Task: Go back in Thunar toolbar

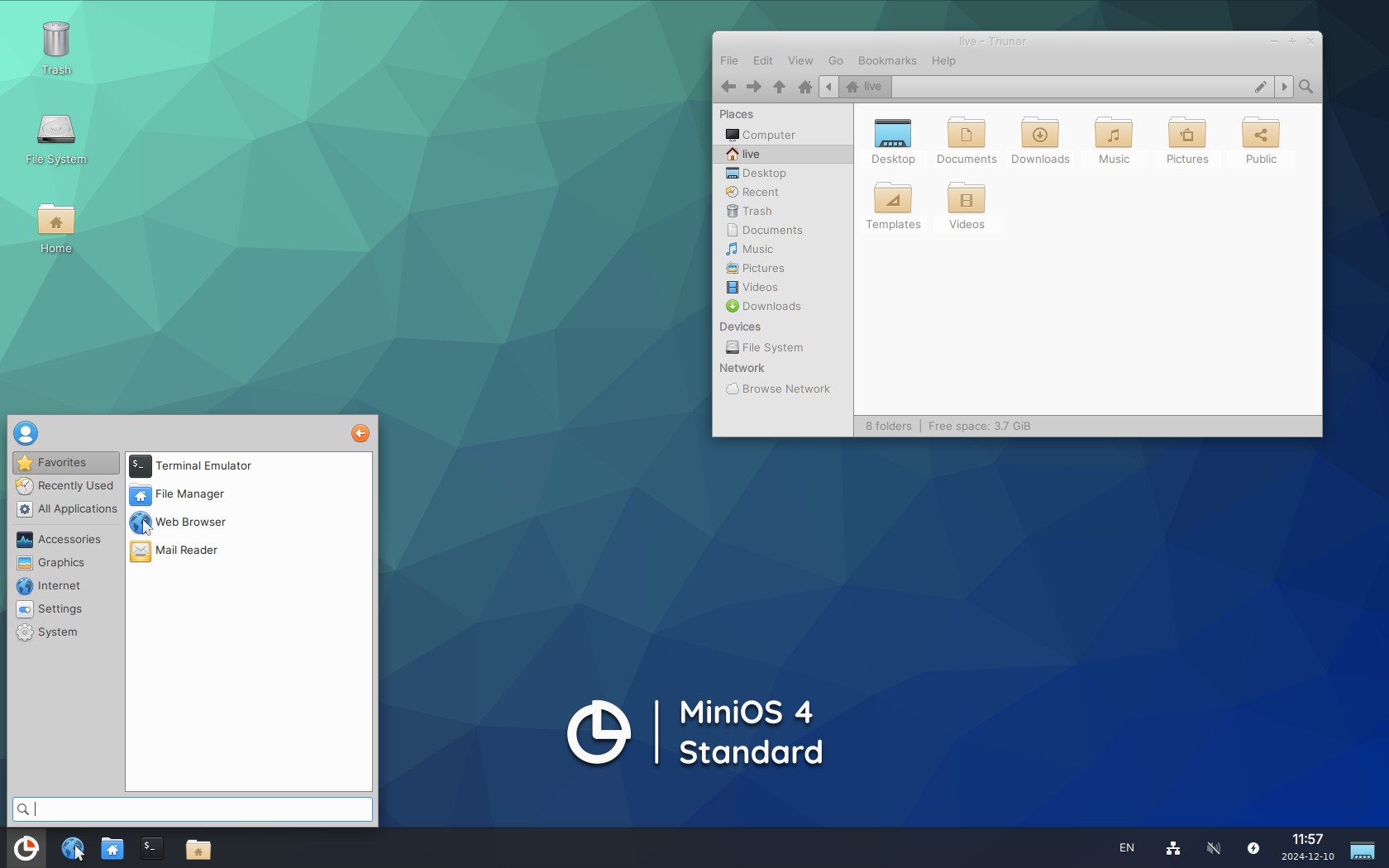Action: click(728, 87)
